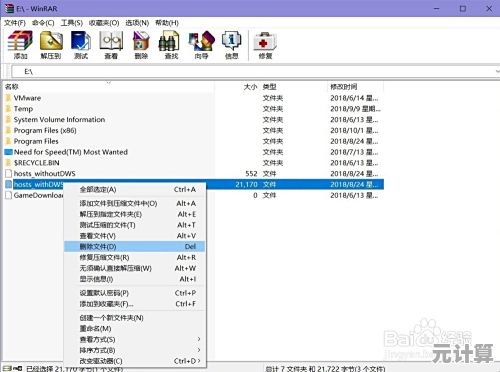Select the highlighted hosts_withDWS file name
This screenshot has height=372, width=500.
pos(39,185)
